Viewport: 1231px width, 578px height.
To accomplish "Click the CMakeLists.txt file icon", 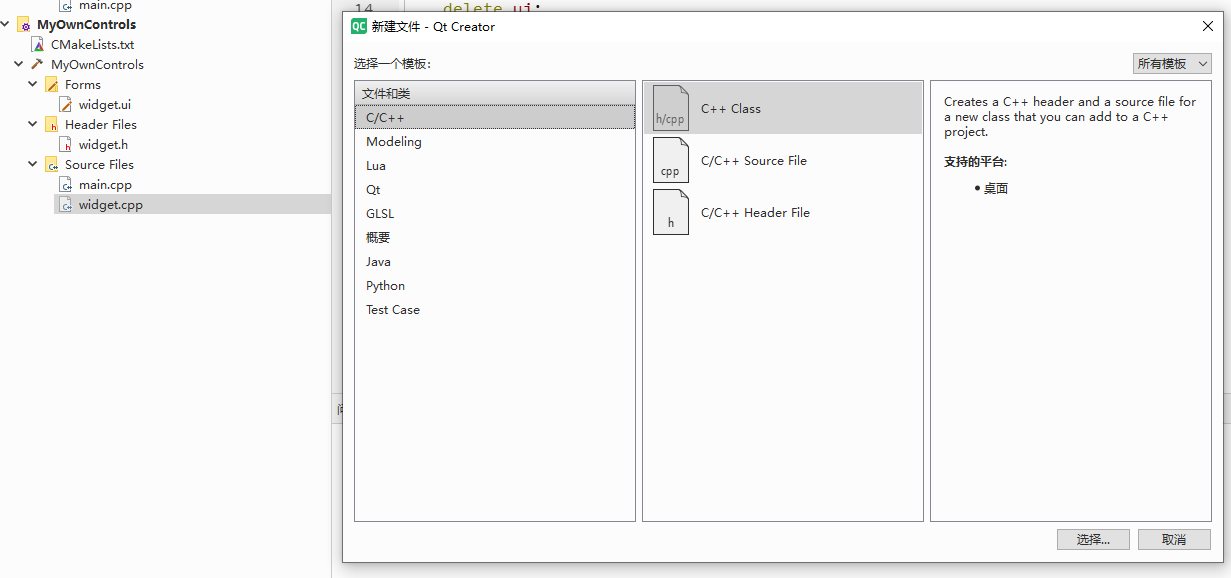I will click(x=39, y=45).
